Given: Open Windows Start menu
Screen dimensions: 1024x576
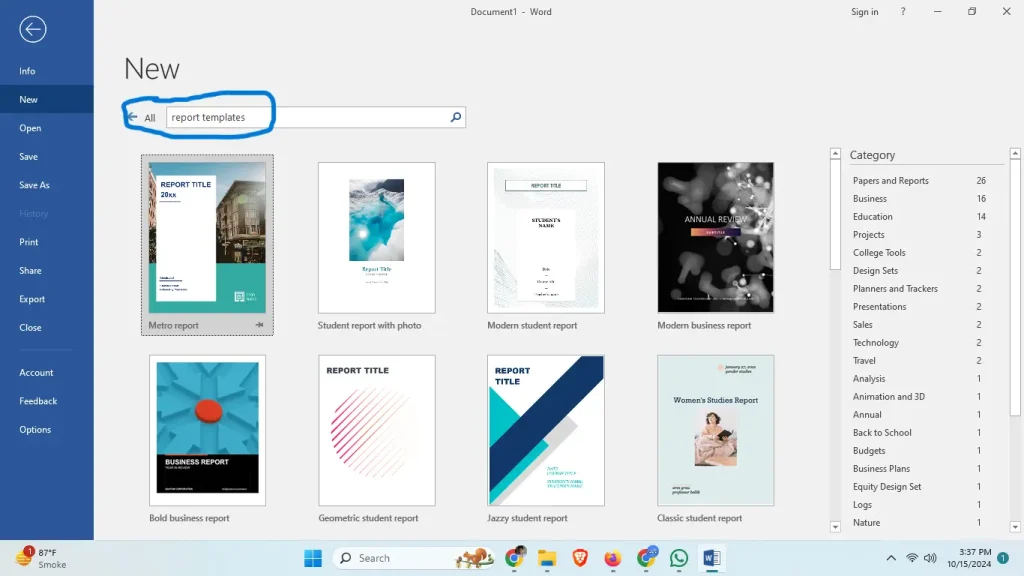Looking at the screenshot, I should click(313, 558).
